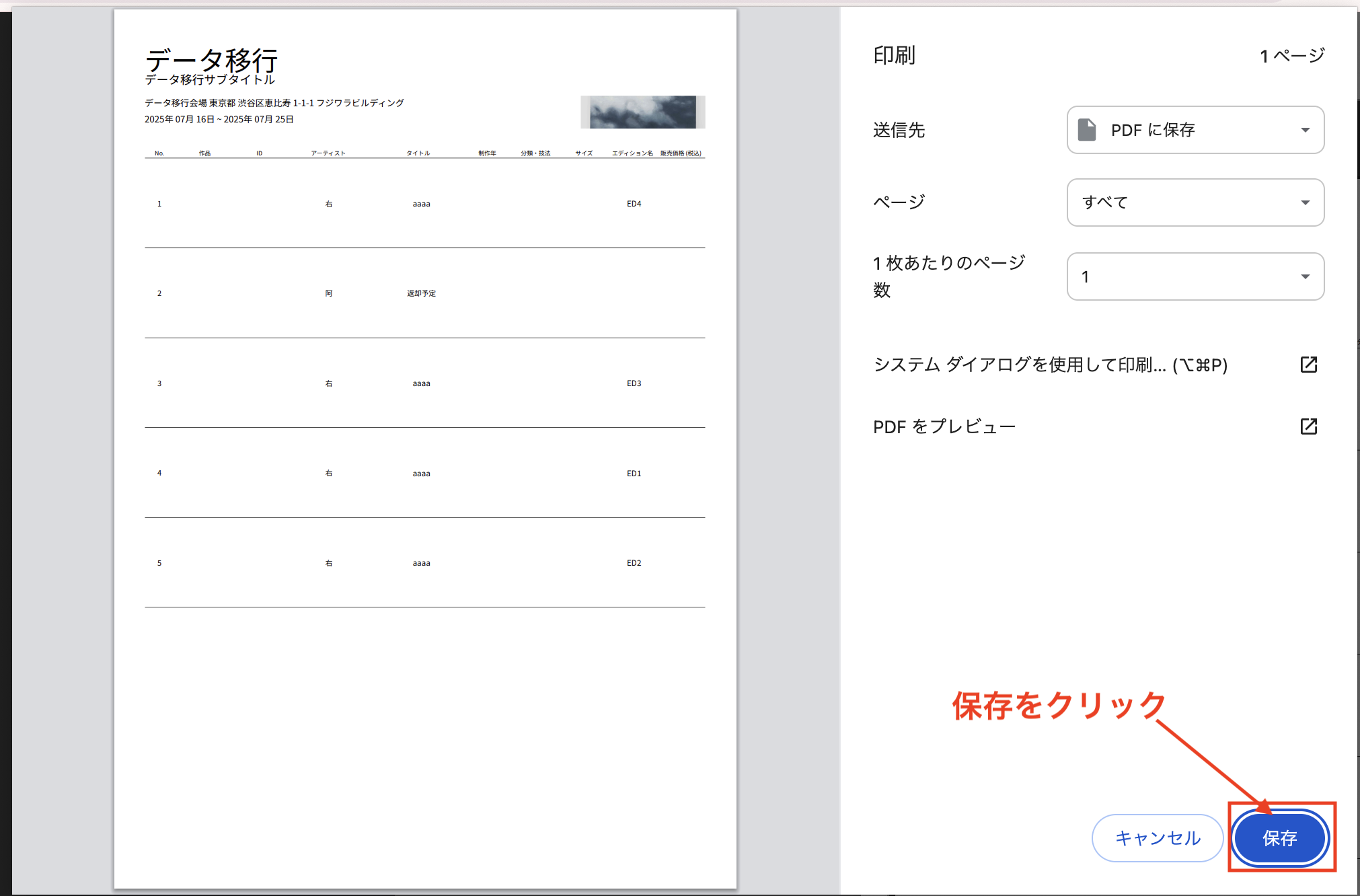The width and height of the screenshot is (1360, 896).
Task: Click the arrow in the PDF に保存 dropdown
Action: tap(1305, 130)
